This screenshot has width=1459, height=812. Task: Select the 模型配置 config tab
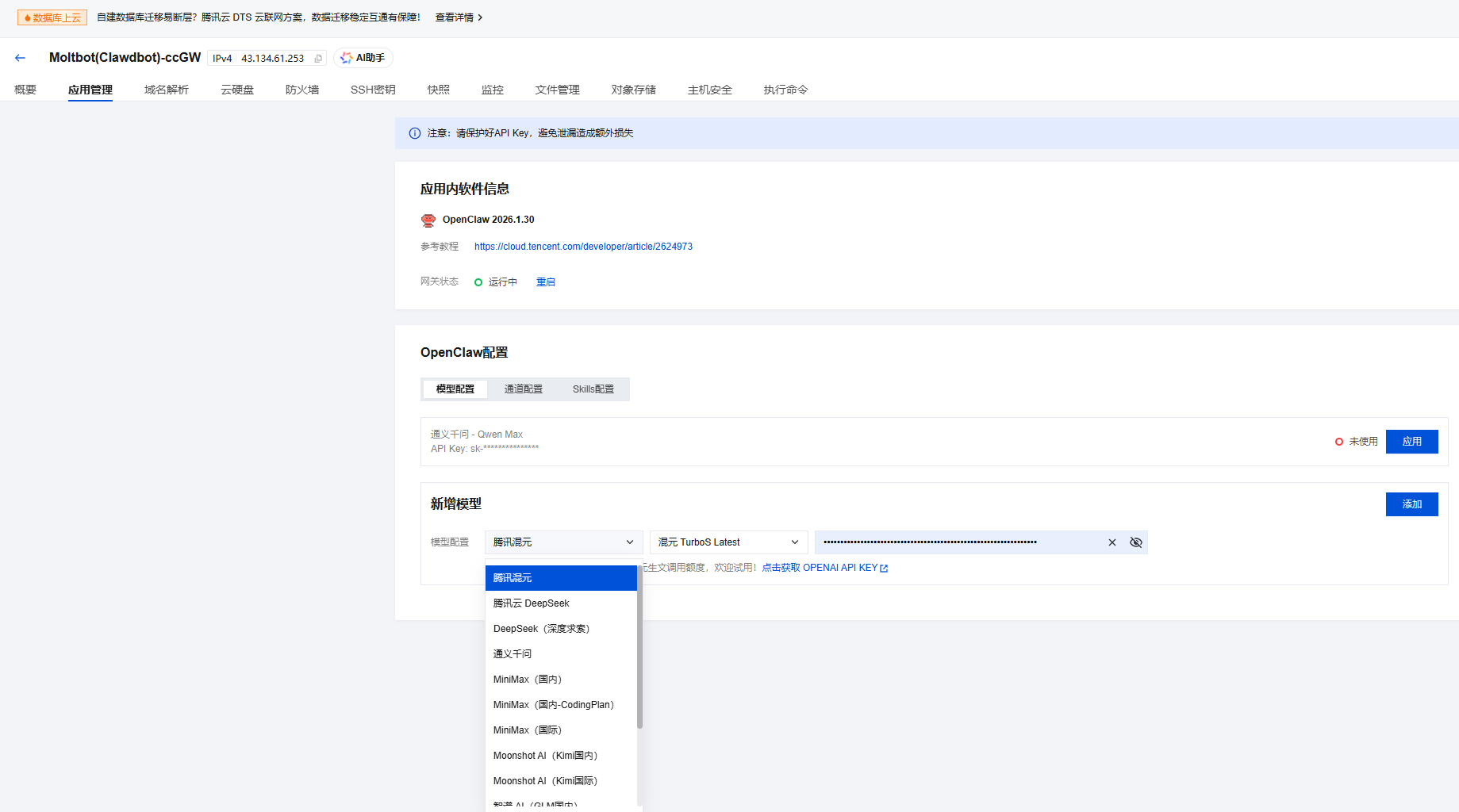[x=455, y=389]
